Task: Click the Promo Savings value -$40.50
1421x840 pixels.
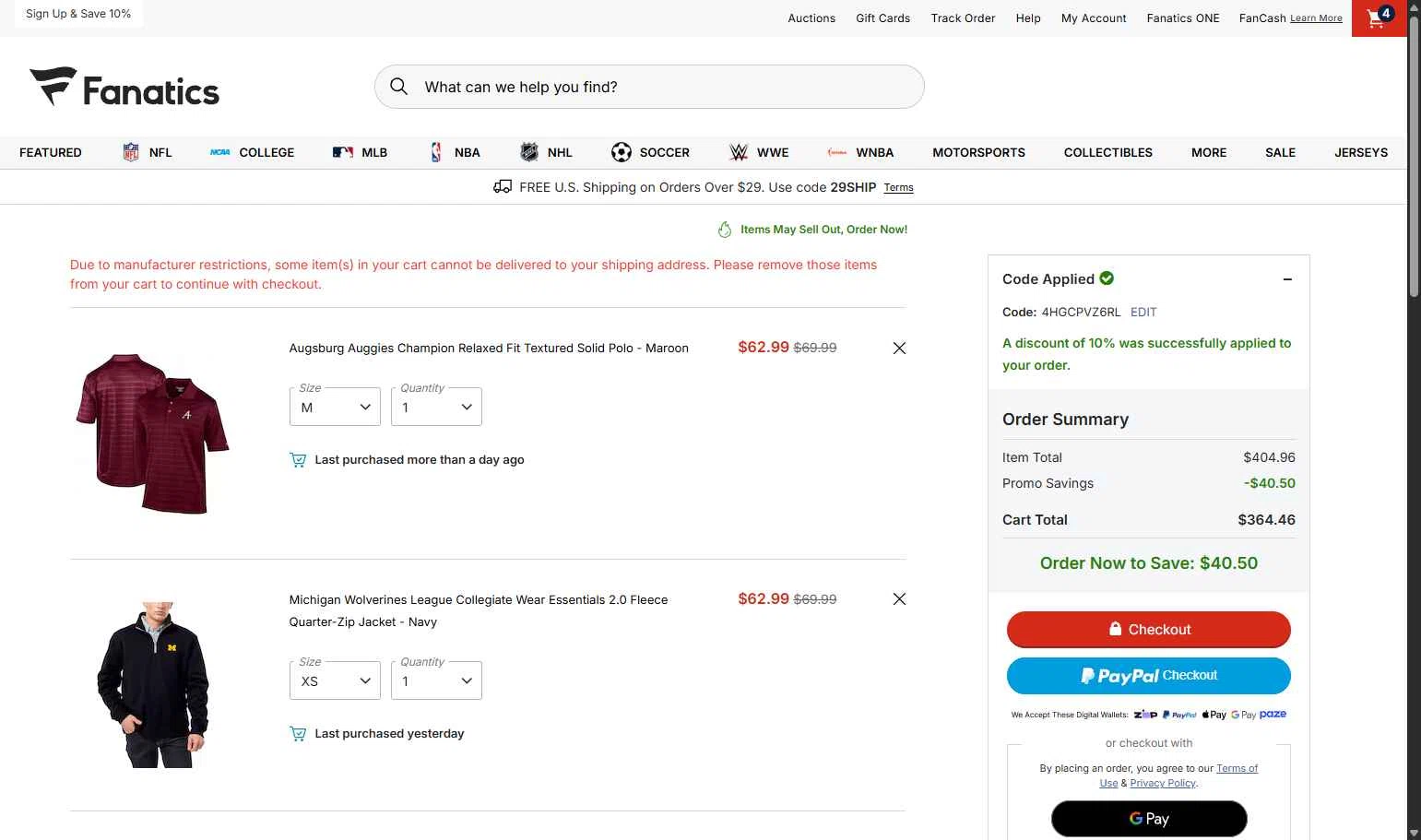Action: pos(1270,483)
